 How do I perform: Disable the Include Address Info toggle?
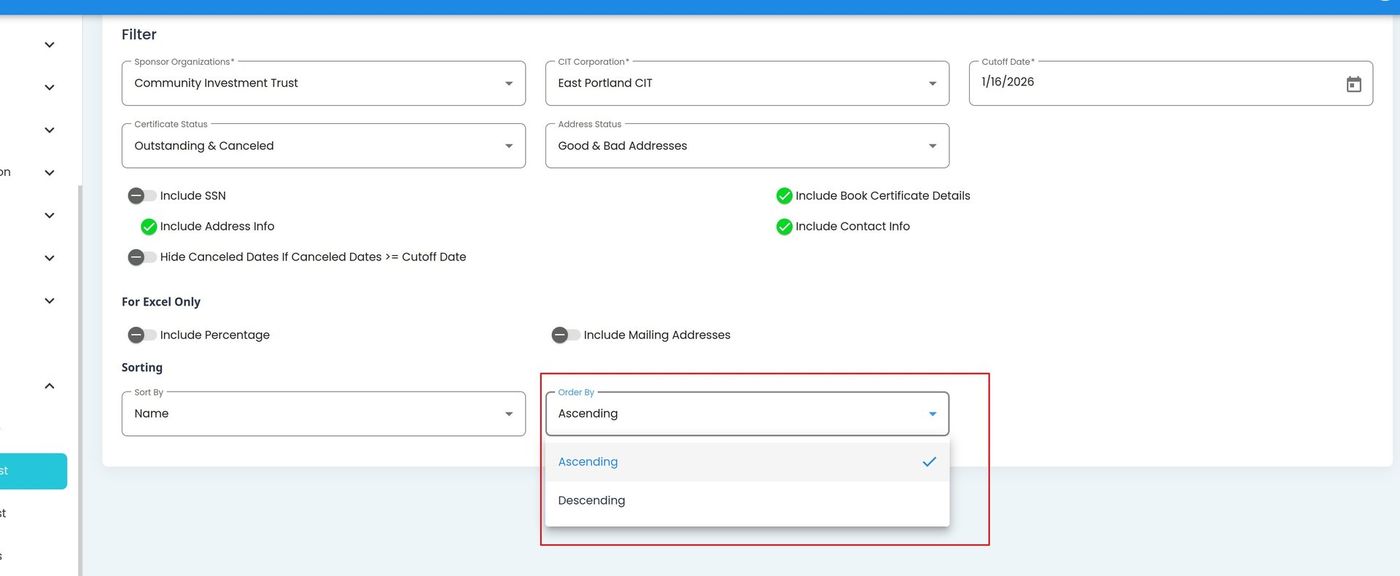(149, 227)
